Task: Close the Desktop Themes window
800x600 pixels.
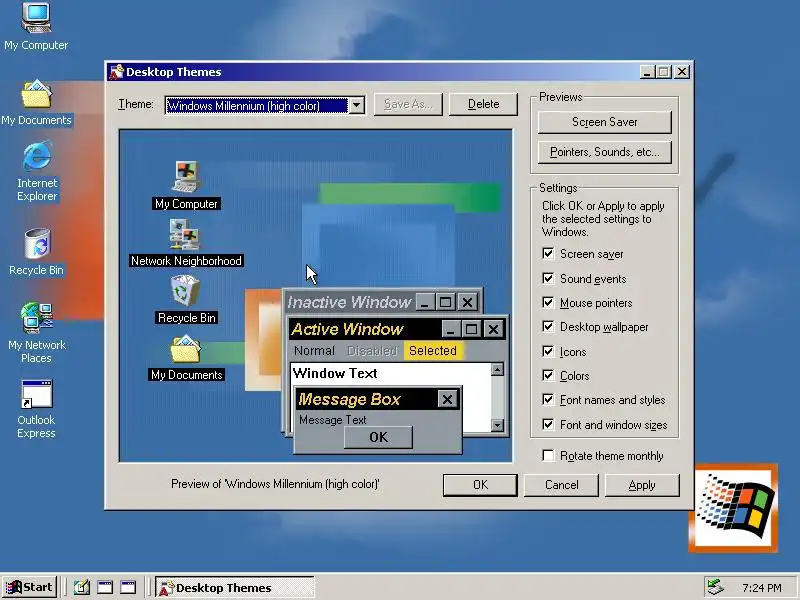Action: 682,72
